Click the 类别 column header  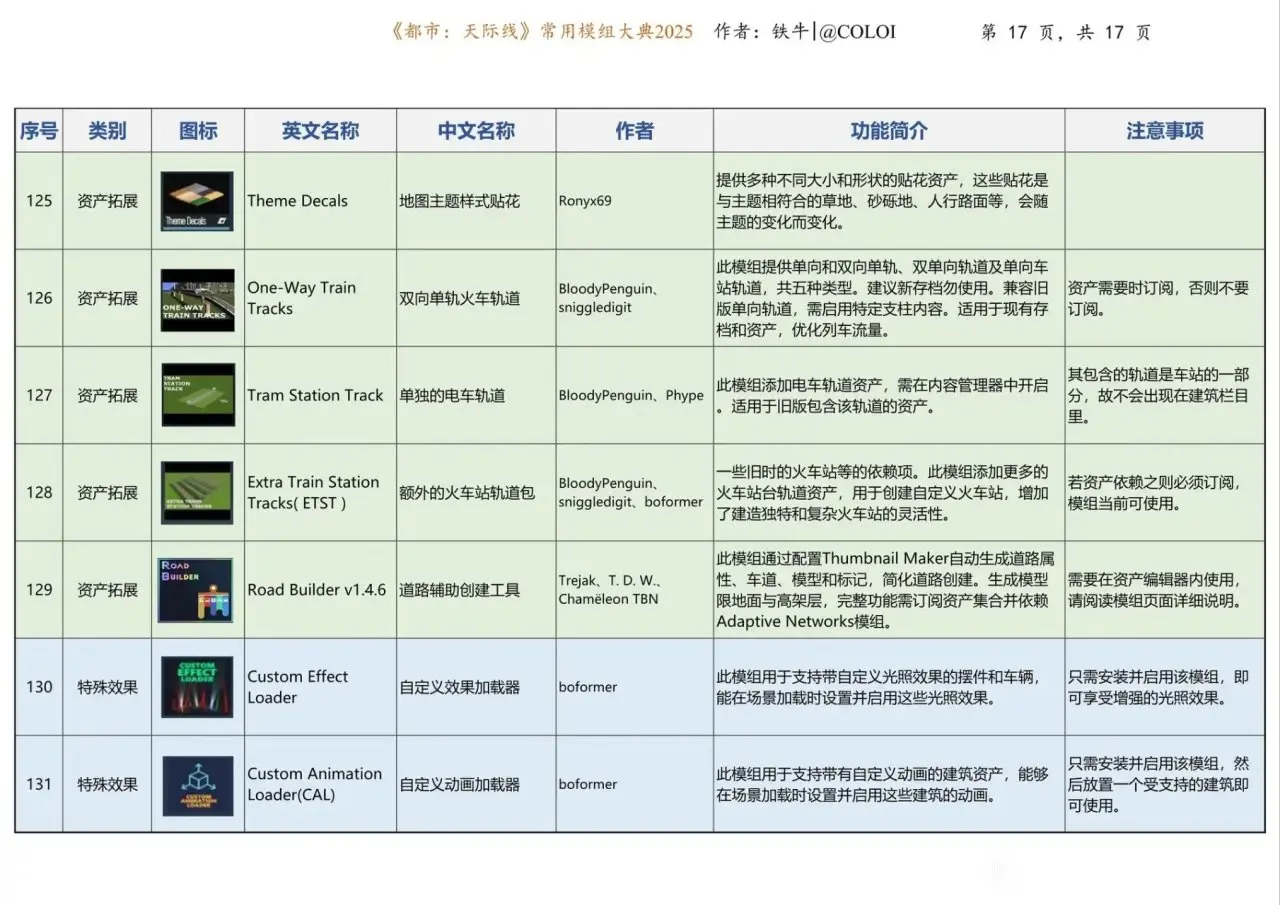[x=107, y=131]
